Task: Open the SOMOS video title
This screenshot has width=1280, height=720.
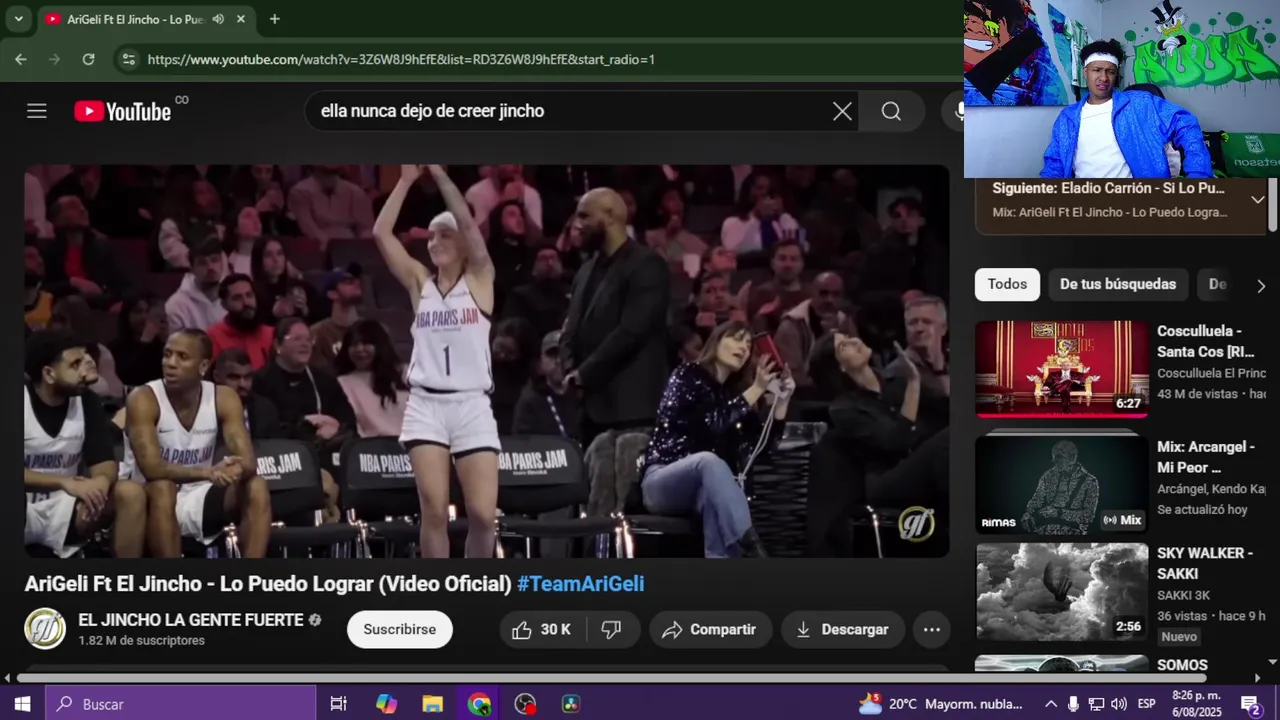Action: click(1182, 665)
